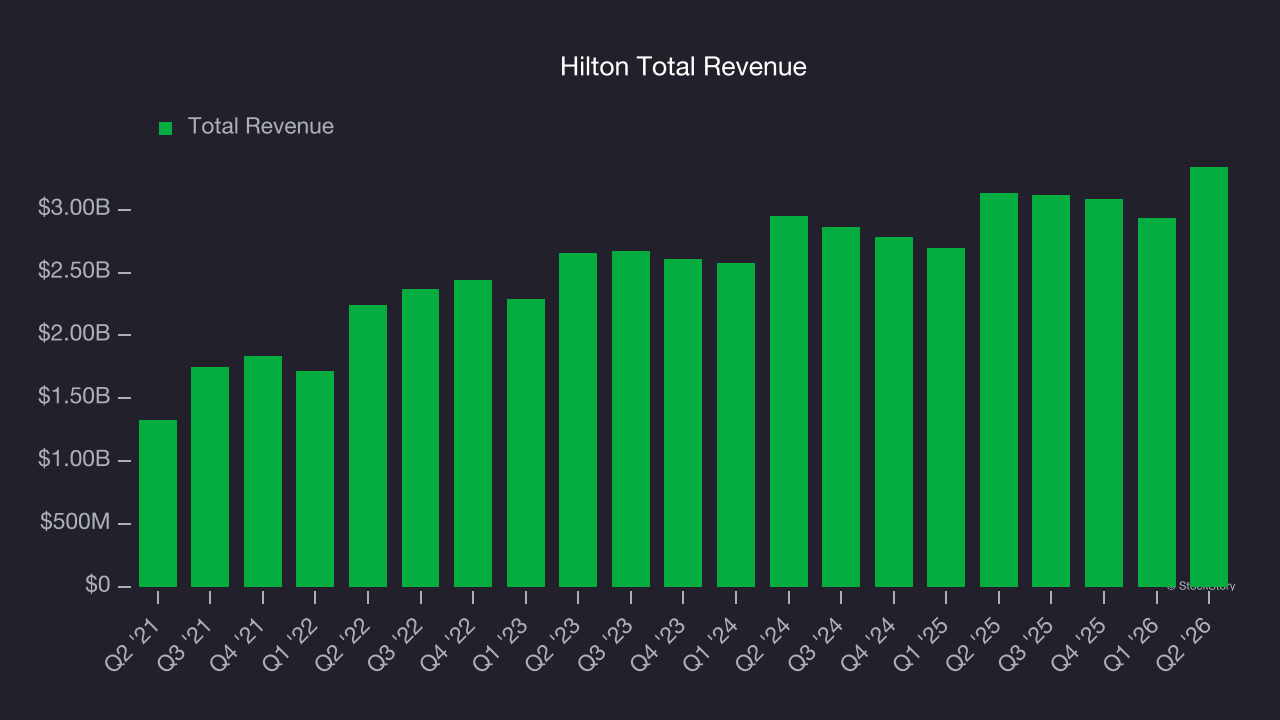Select the Q2 '24 revenue bar
Viewport: 1280px width, 720px height.
click(x=789, y=401)
